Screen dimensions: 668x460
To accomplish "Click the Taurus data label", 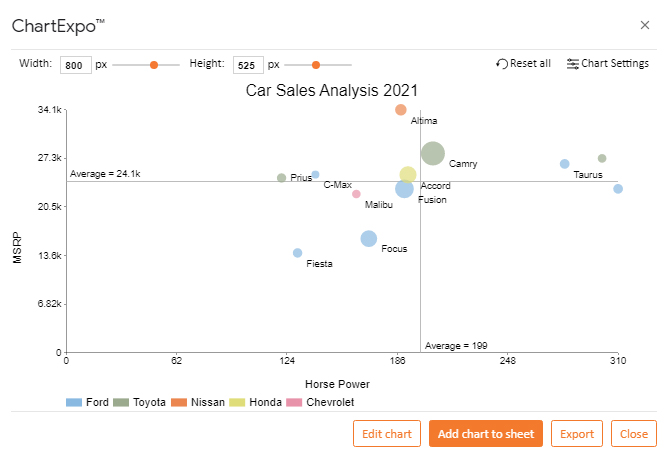I will coord(588,175).
